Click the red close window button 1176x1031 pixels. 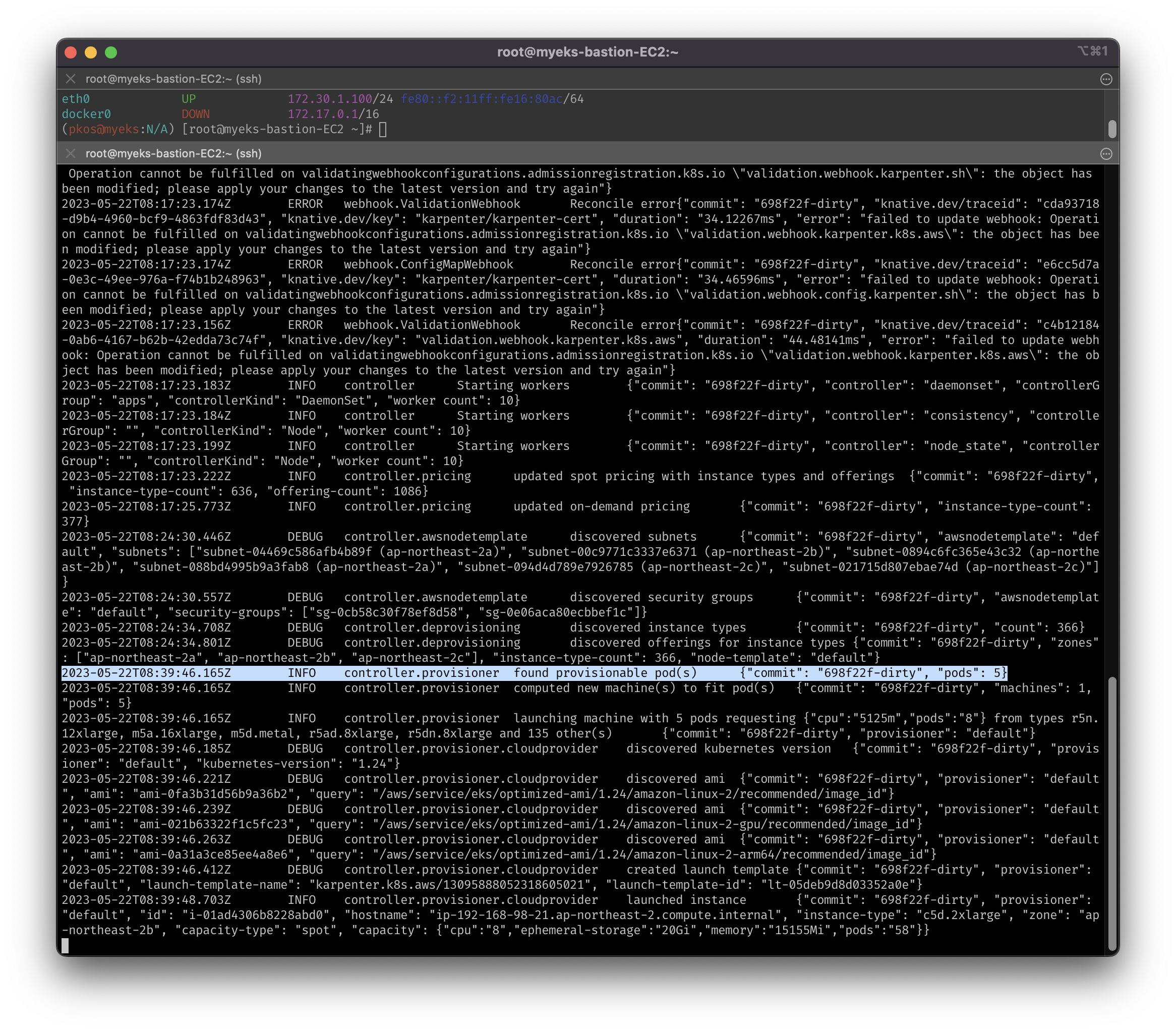tap(71, 52)
